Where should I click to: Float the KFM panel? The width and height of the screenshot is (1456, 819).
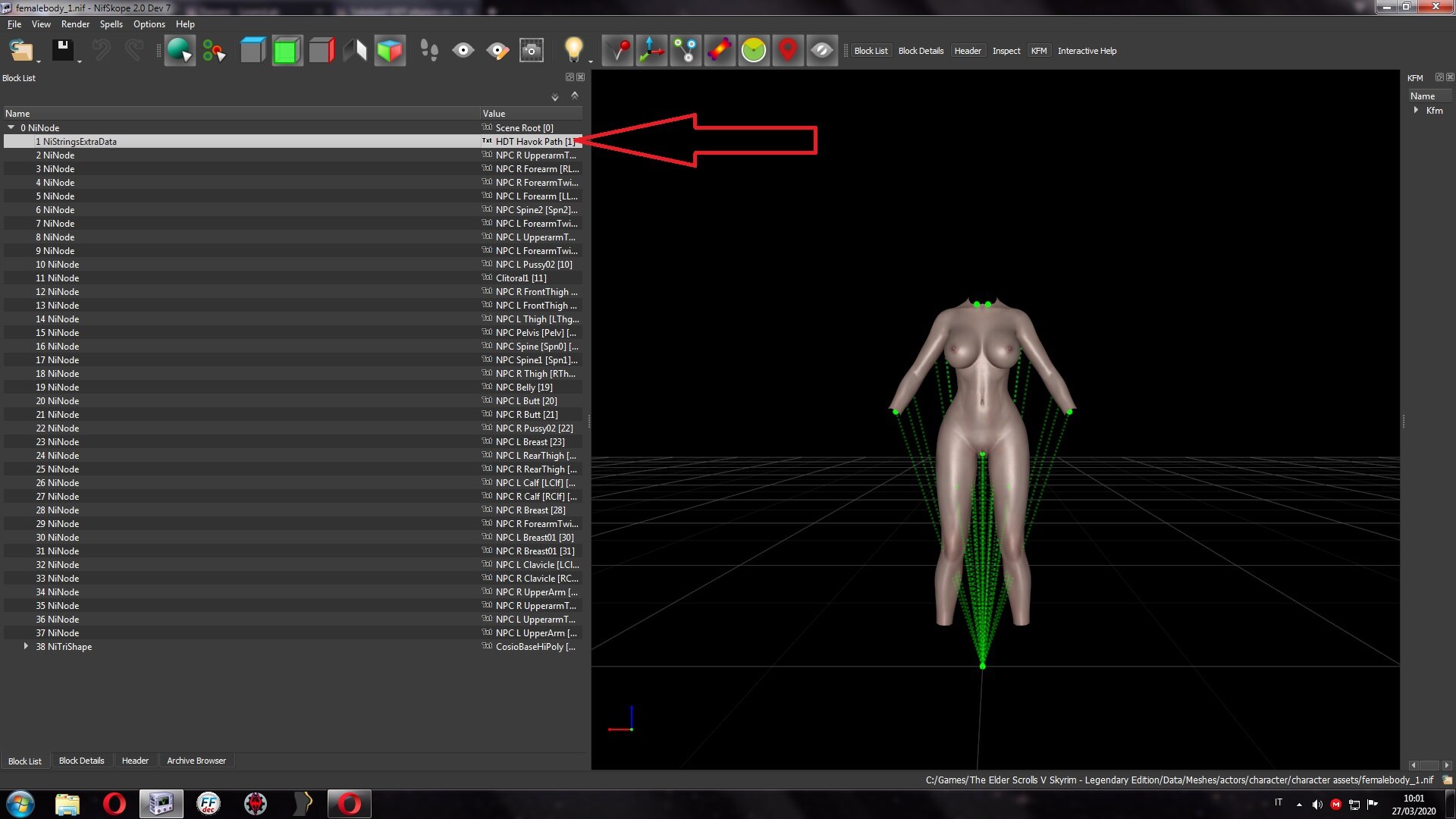[1439, 77]
